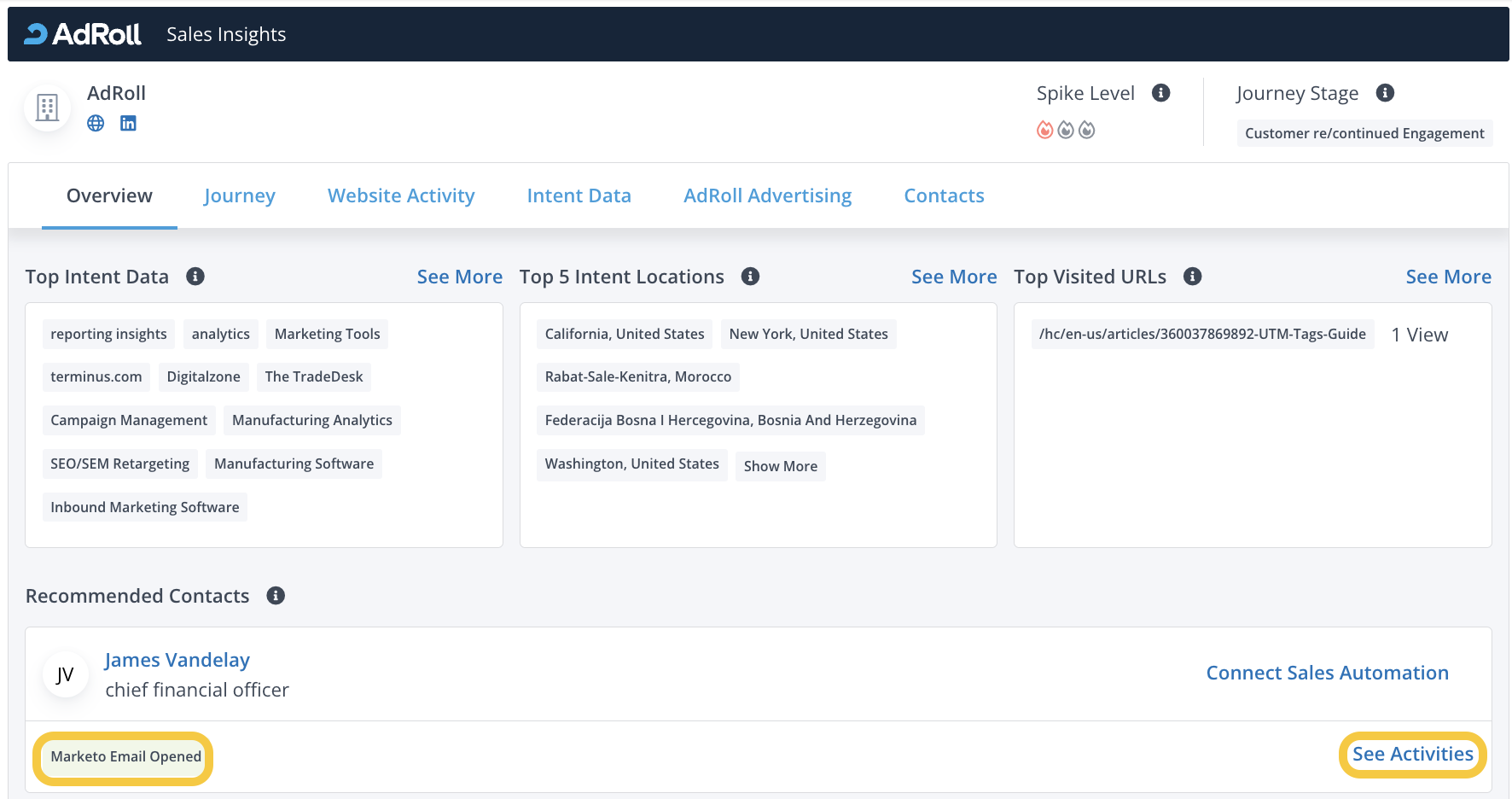Click the chief financial officer title text
This screenshot has height=799, width=1512.
(197, 690)
